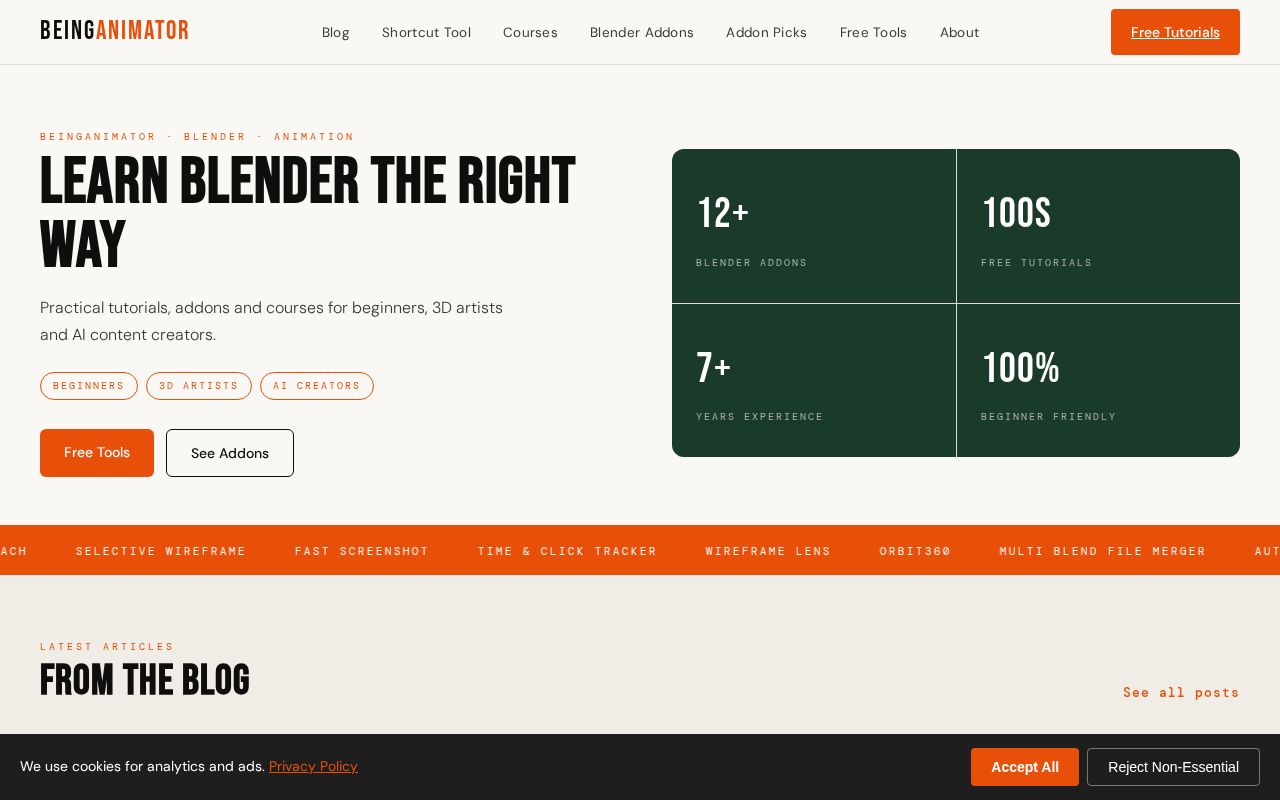Select the AI Creators tag pill
This screenshot has width=1280, height=800.
[x=317, y=386]
